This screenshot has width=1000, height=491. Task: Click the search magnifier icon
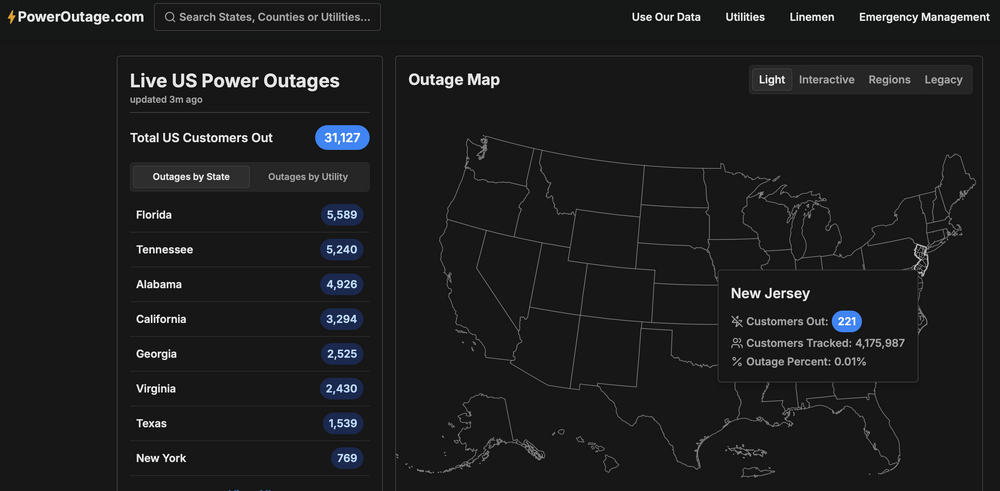tap(170, 17)
